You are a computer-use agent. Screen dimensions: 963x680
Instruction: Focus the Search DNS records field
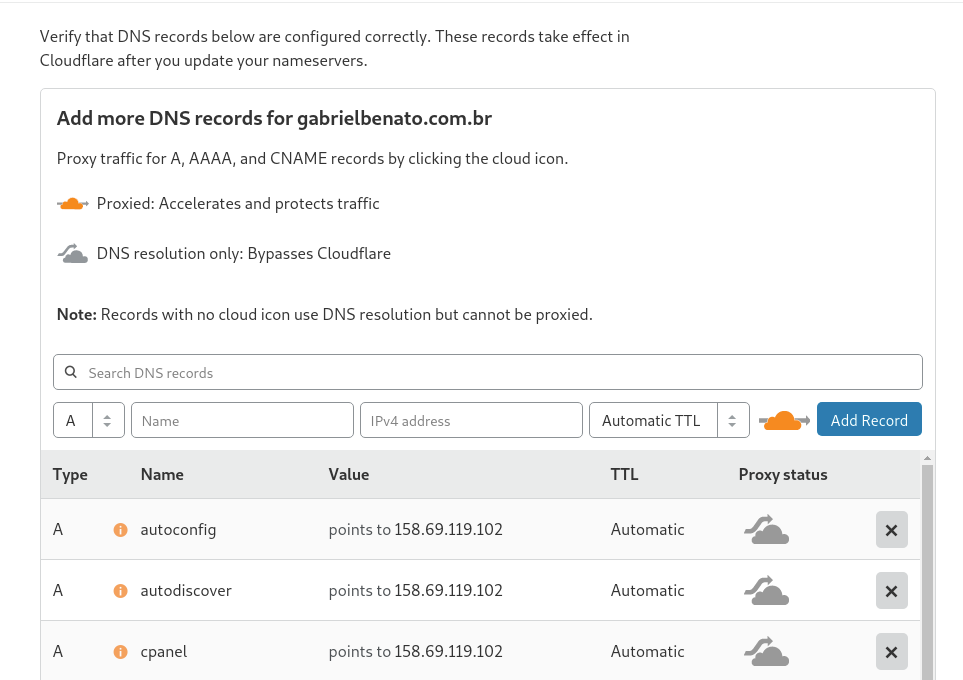tap(488, 372)
